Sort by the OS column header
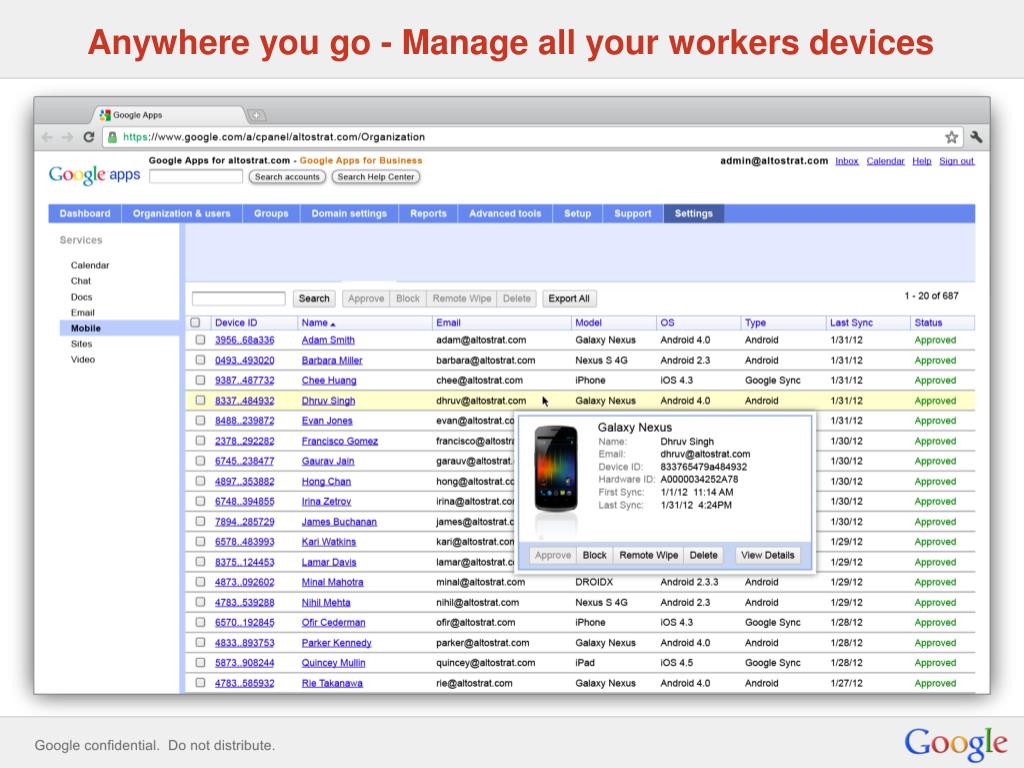 pyautogui.click(x=667, y=323)
